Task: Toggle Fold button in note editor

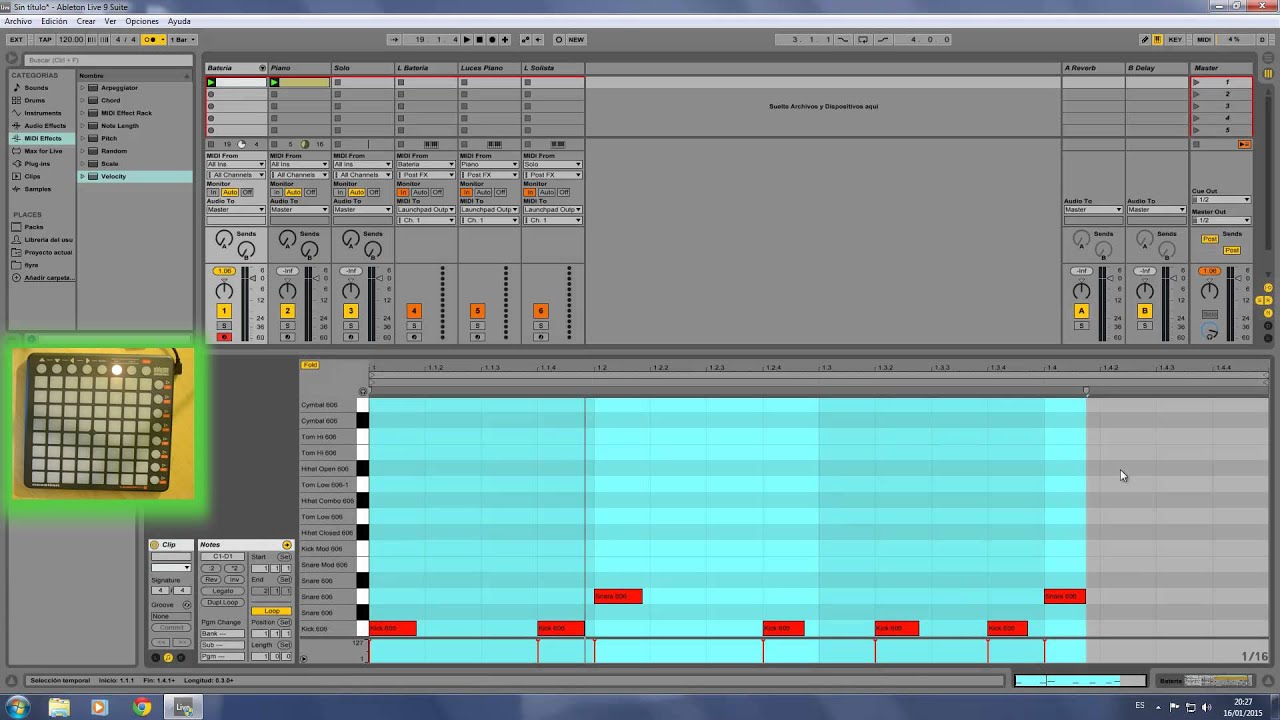Action: click(x=310, y=365)
